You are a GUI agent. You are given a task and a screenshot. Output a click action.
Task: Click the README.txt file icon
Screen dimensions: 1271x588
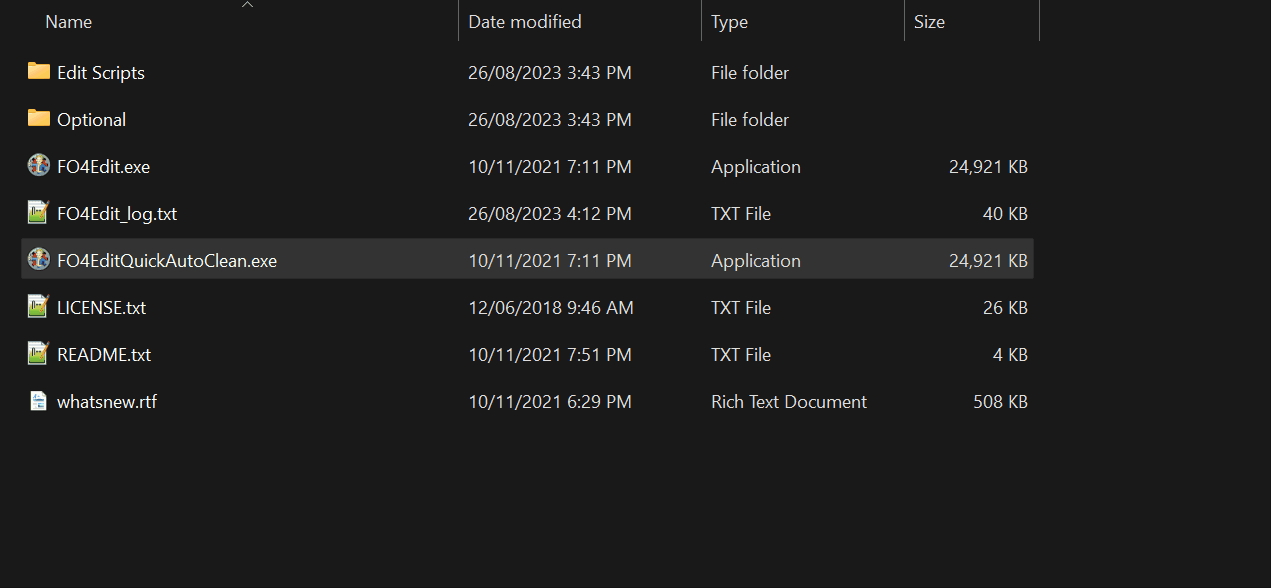click(x=39, y=354)
